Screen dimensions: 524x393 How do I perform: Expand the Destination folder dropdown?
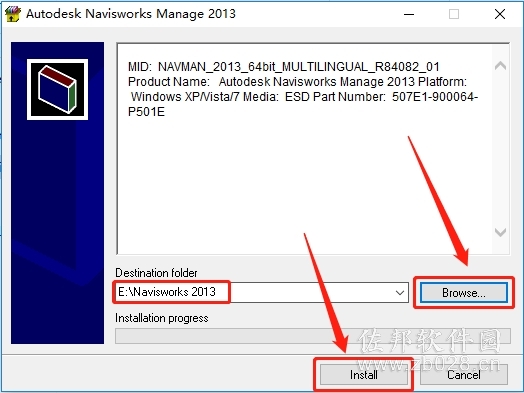[400, 293]
